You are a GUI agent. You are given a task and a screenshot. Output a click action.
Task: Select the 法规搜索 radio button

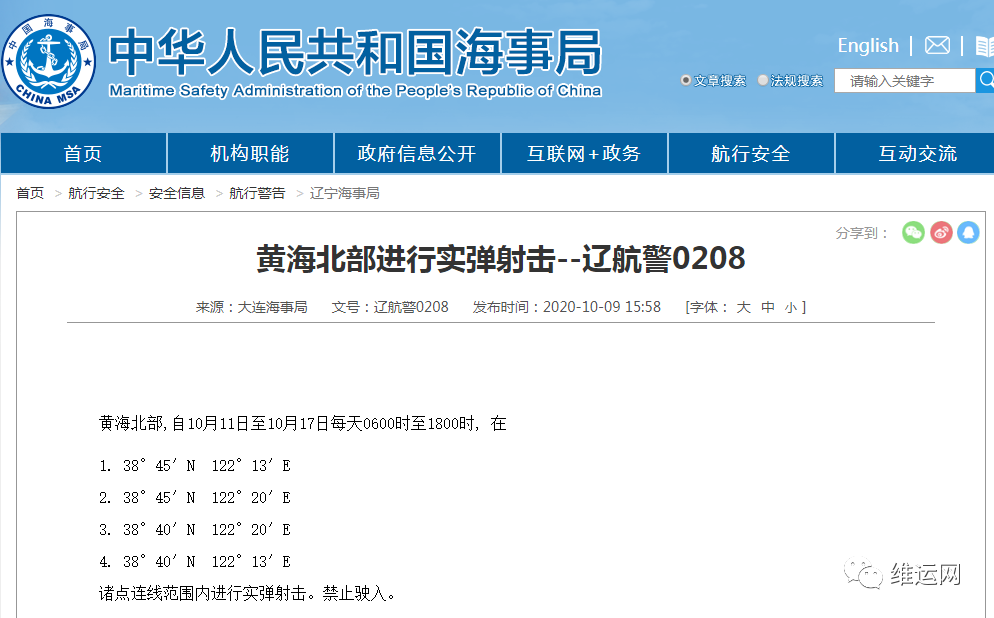point(763,80)
